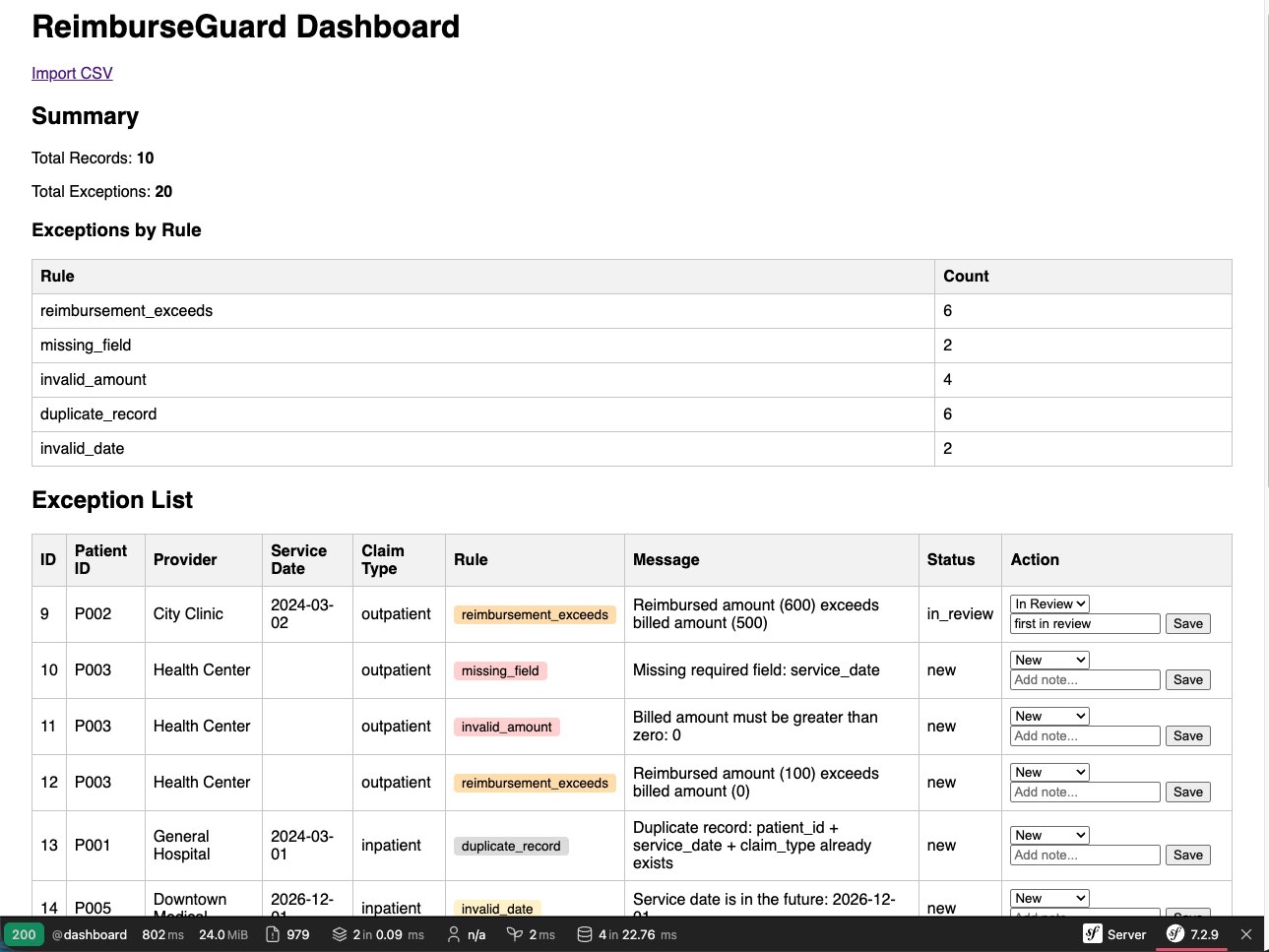
Task: Click the Twig templates icon showing 2 renders
Action: click(x=377, y=934)
